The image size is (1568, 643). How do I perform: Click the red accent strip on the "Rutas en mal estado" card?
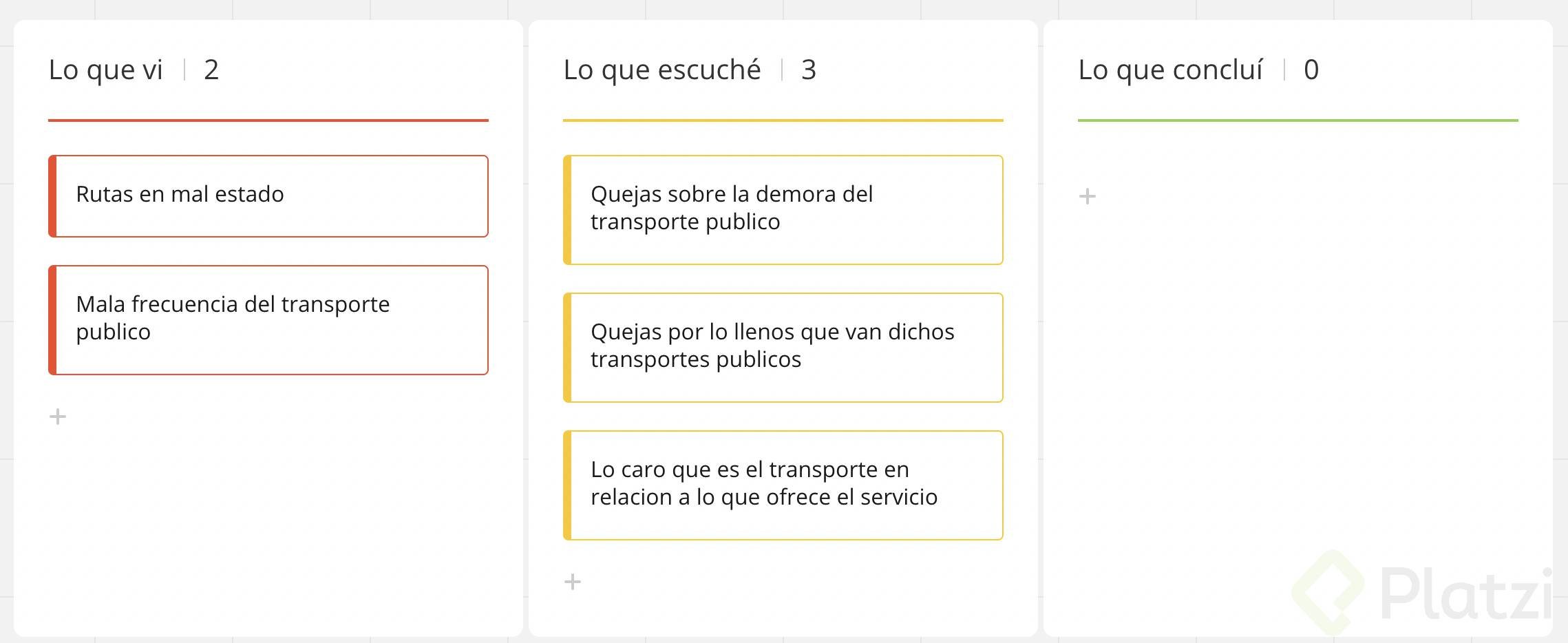(52, 196)
